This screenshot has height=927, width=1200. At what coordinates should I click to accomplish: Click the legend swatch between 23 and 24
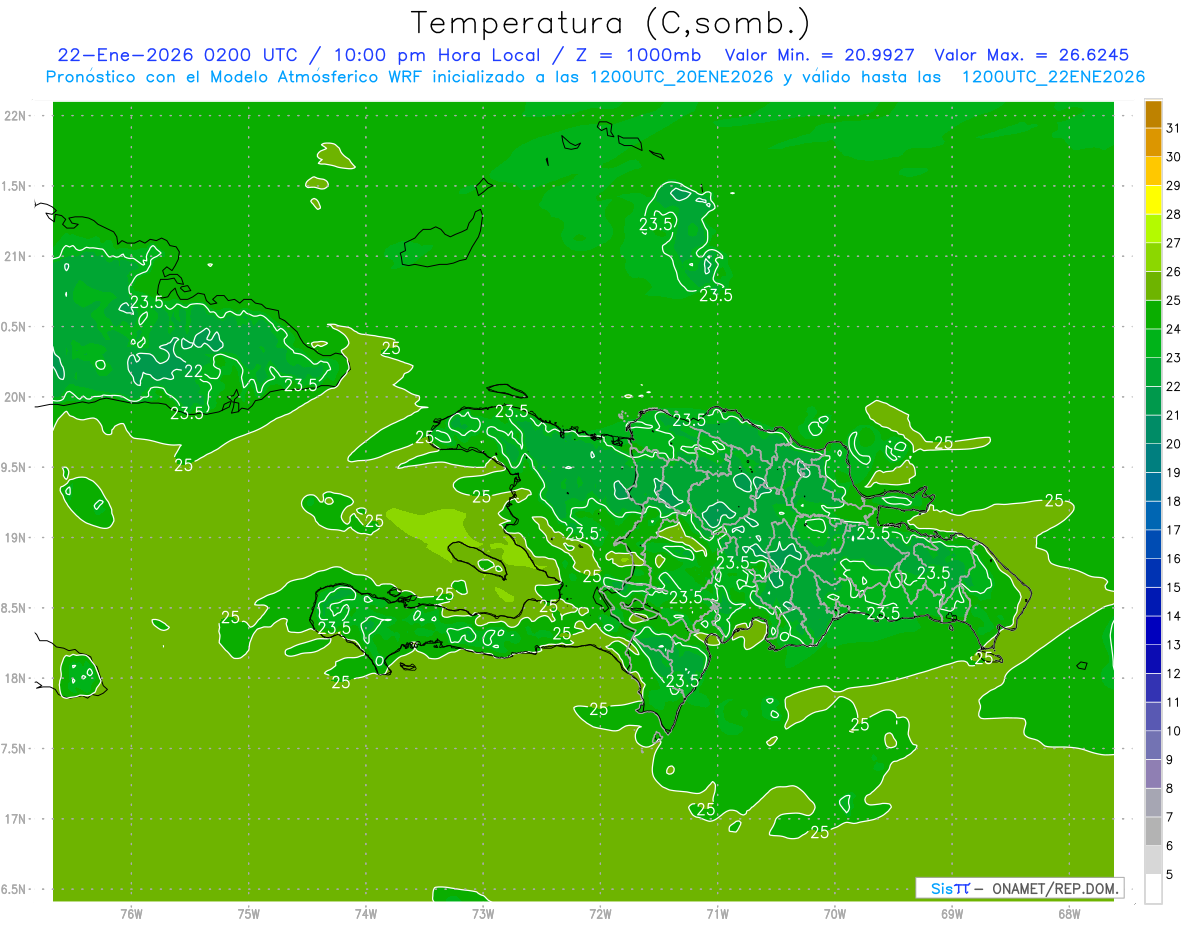(x=1153, y=344)
